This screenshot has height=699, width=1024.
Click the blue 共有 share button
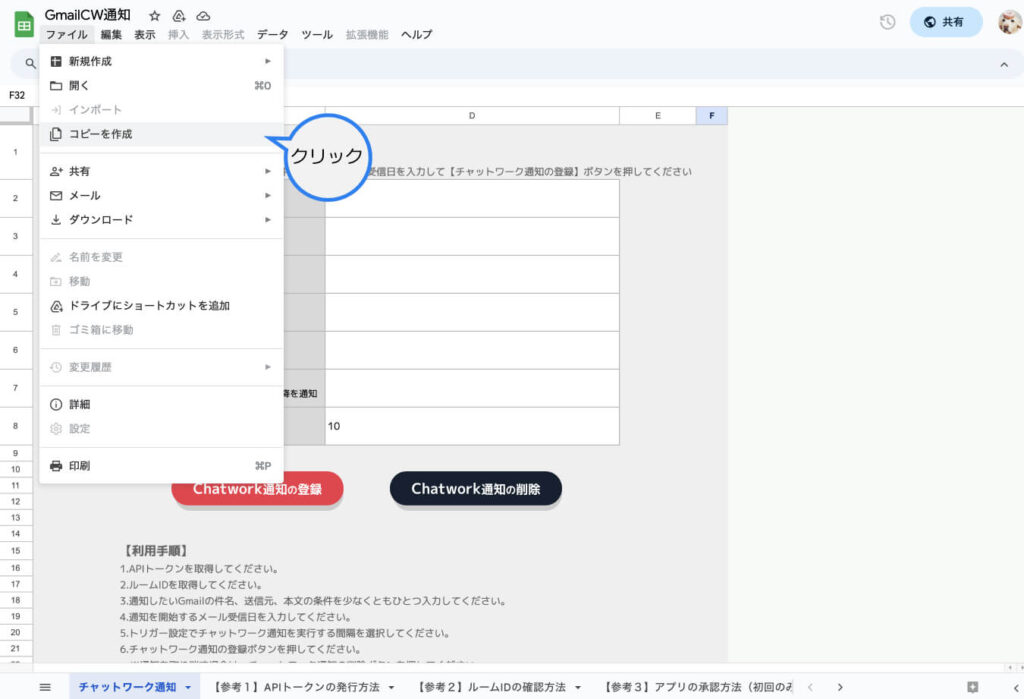[946, 22]
